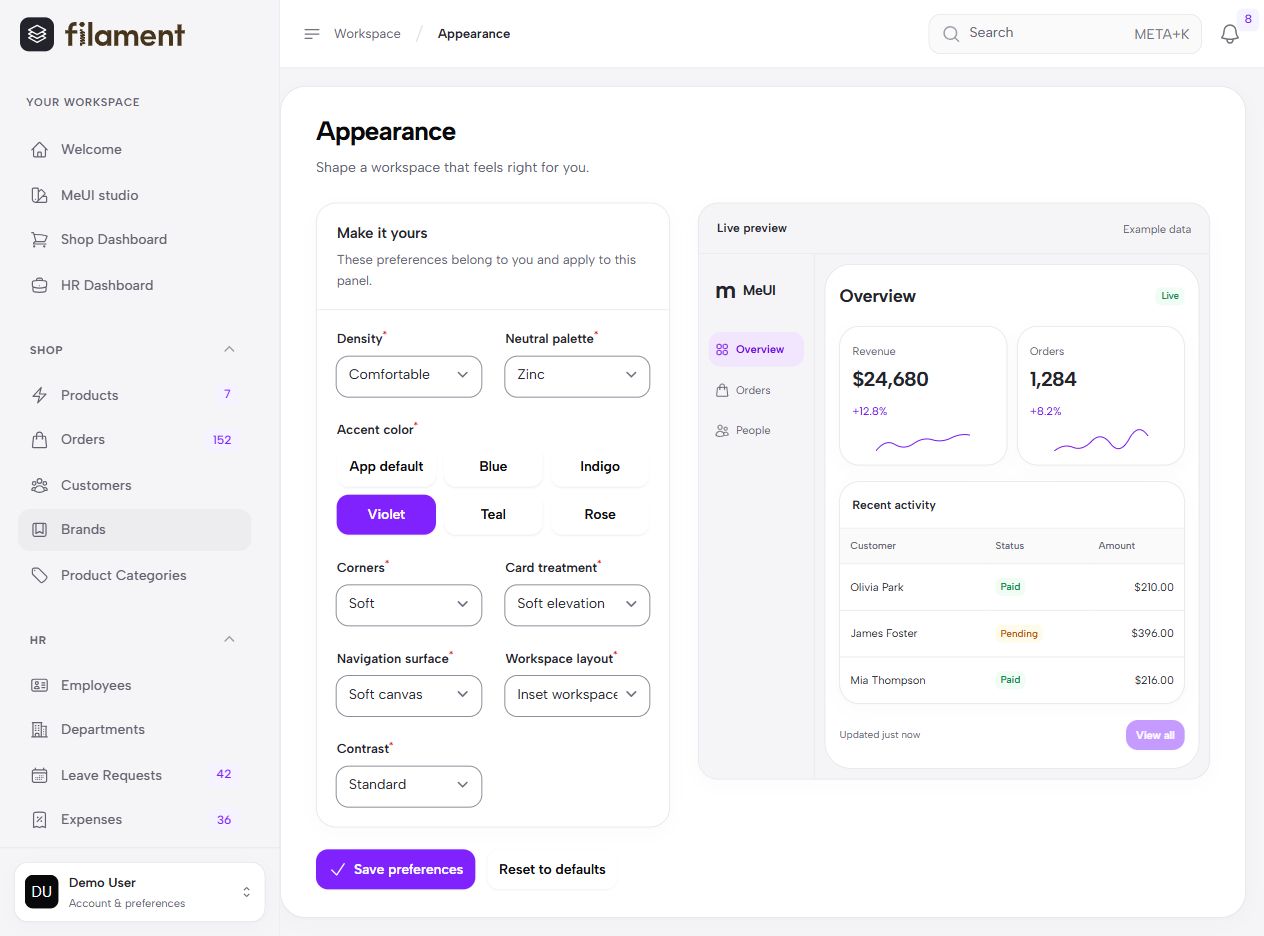Click the preview People icon
The width and height of the screenshot is (1264, 936).
pos(722,431)
